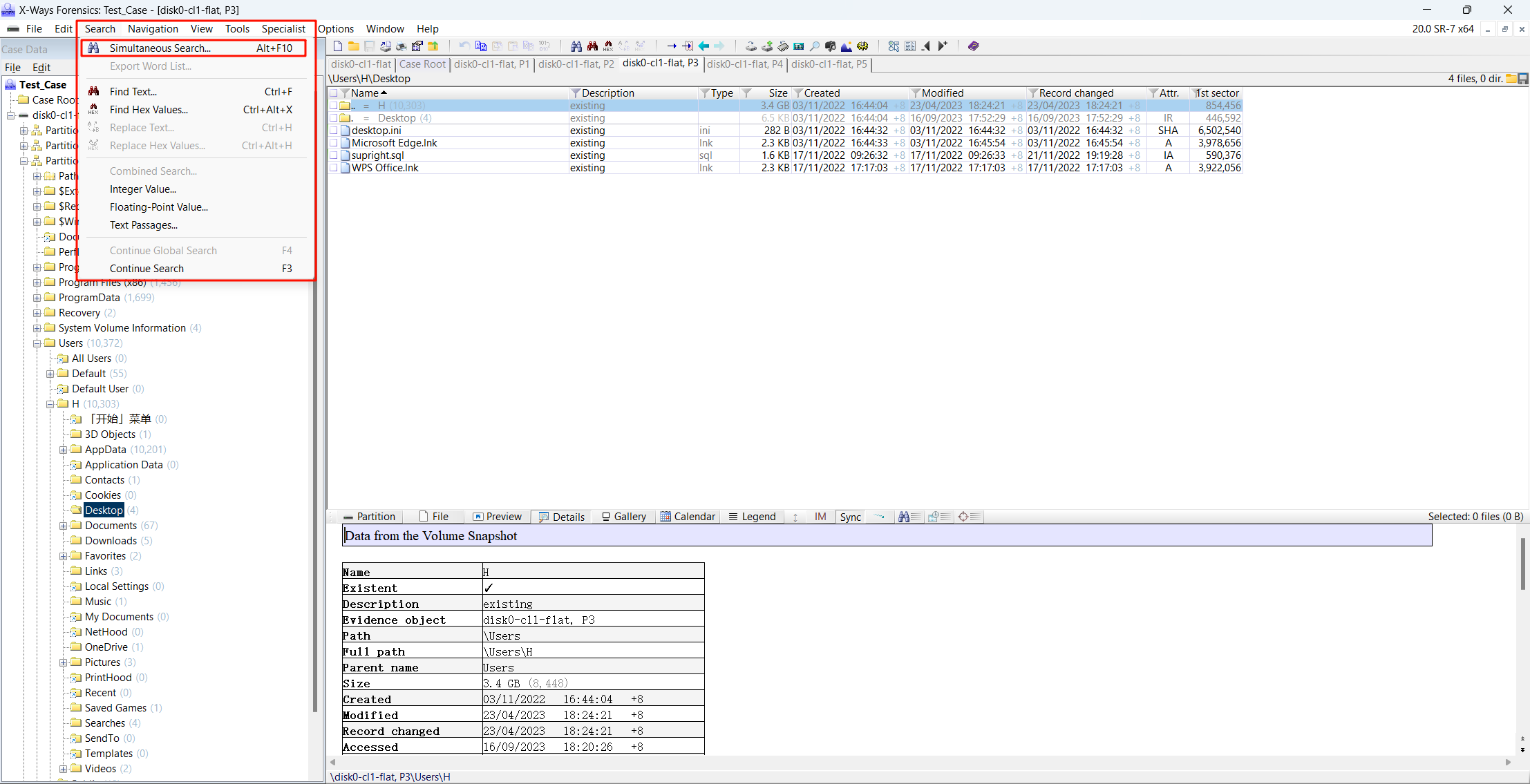
Task: Open the filter funnel on the Description column
Action: pyautogui.click(x=575, y=93)
